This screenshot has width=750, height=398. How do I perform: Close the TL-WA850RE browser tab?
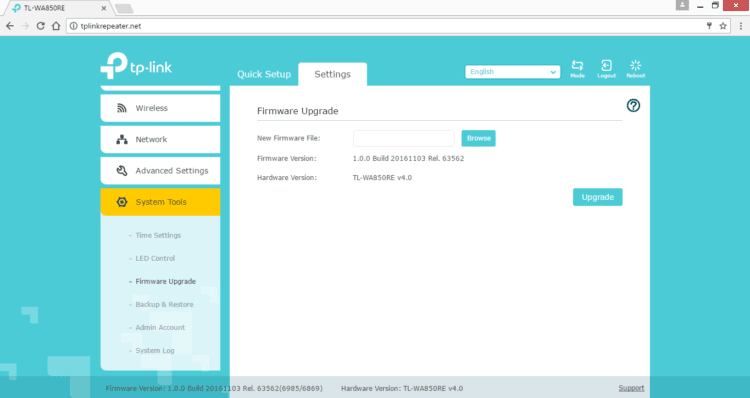[104, 8]
